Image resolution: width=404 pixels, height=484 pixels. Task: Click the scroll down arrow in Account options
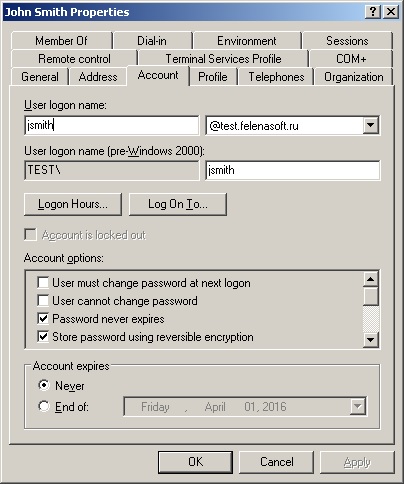pos(371,340)
